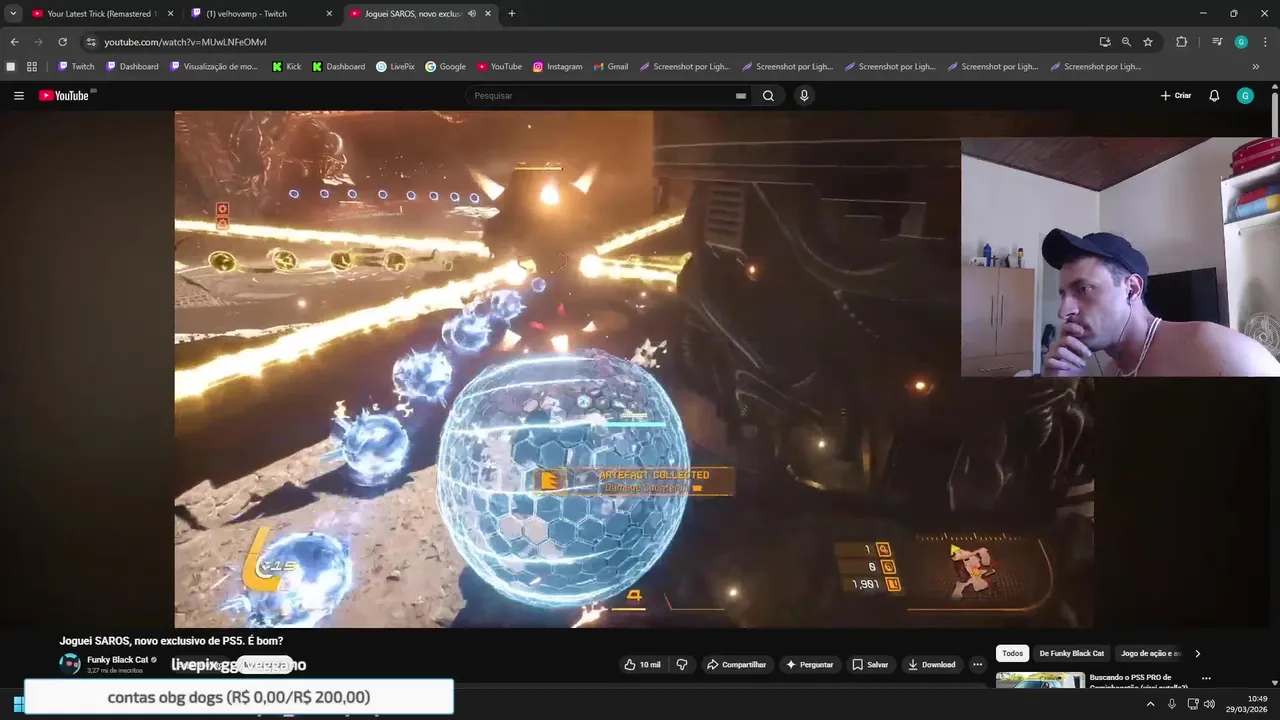Open the zoom magnifier in the address bar
Screen dimensions: 1280x720
[1126, 42]
